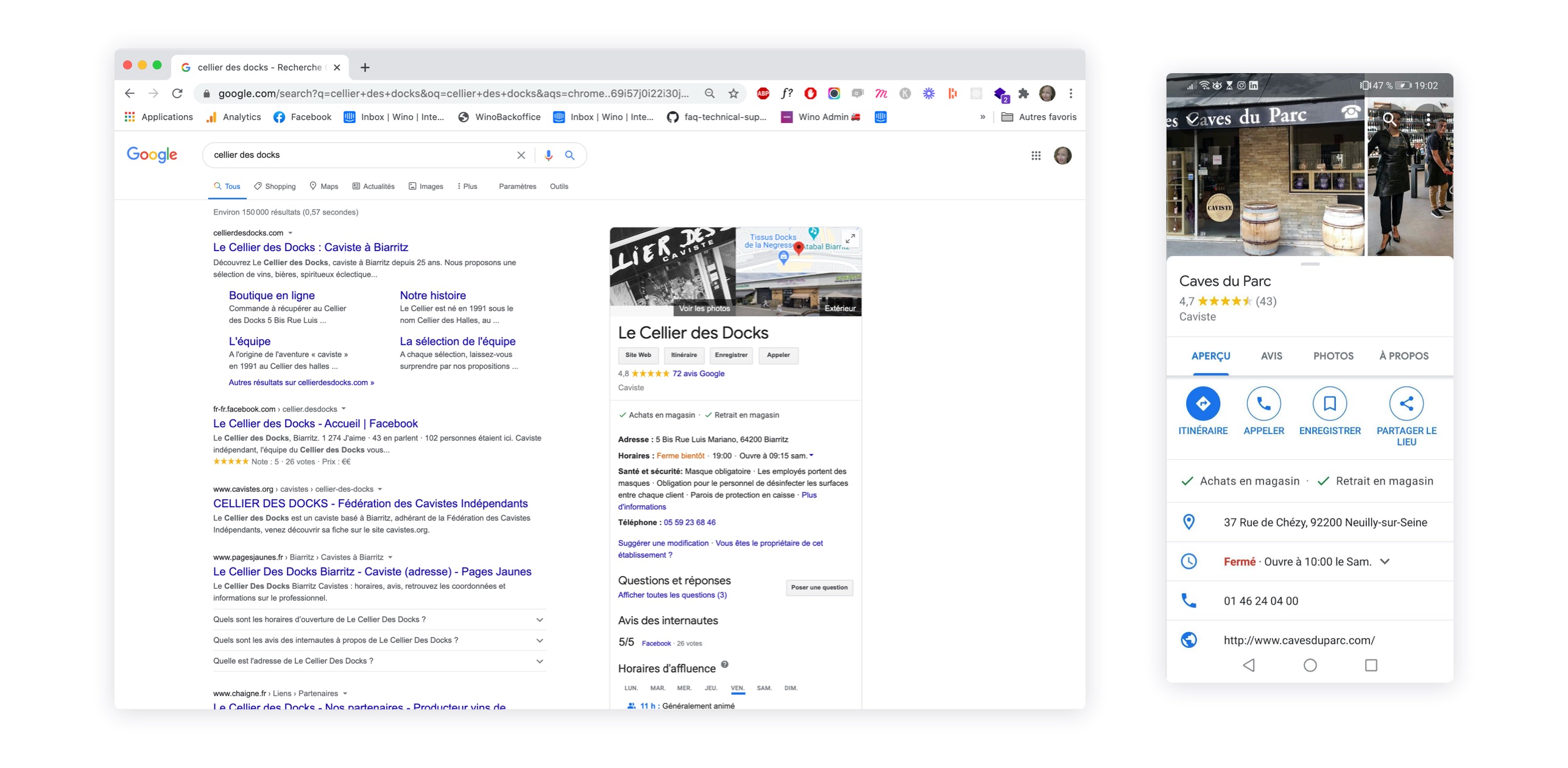
Task: Open the Google account avatar
Action: pyautogui.click(x=1062, y=155)
